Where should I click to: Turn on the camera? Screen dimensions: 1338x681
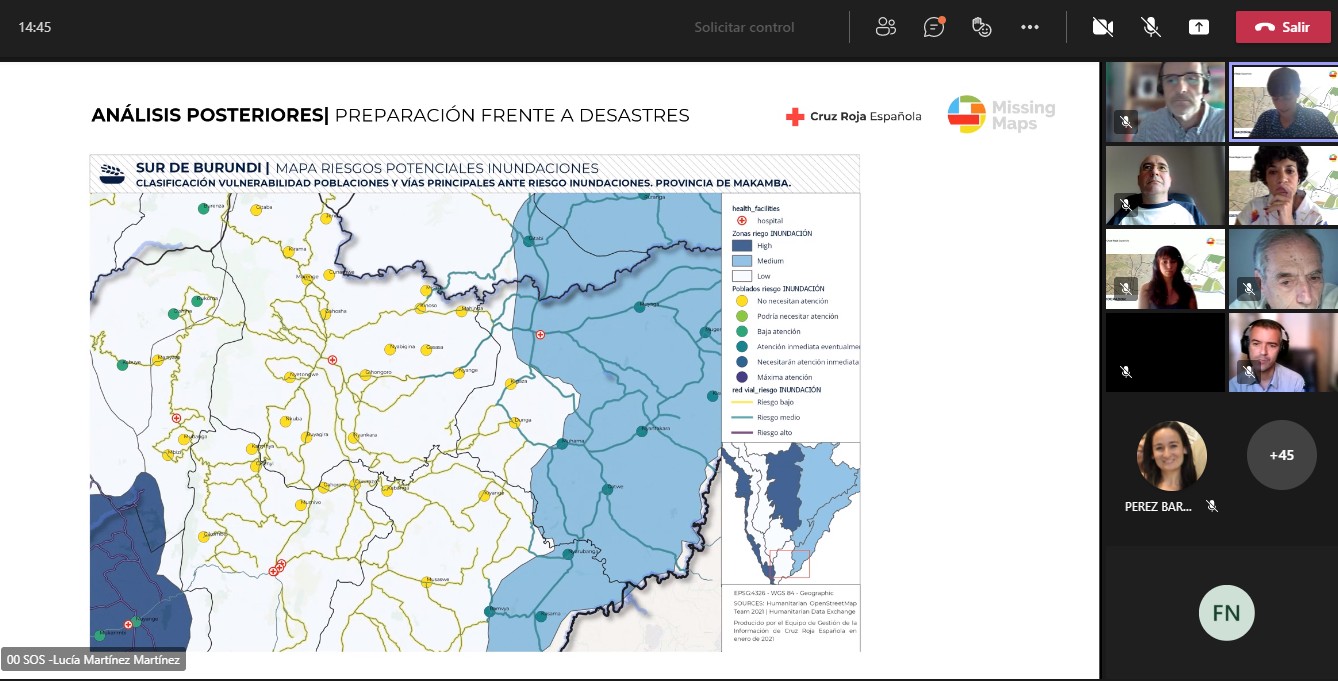point(1103,27)
